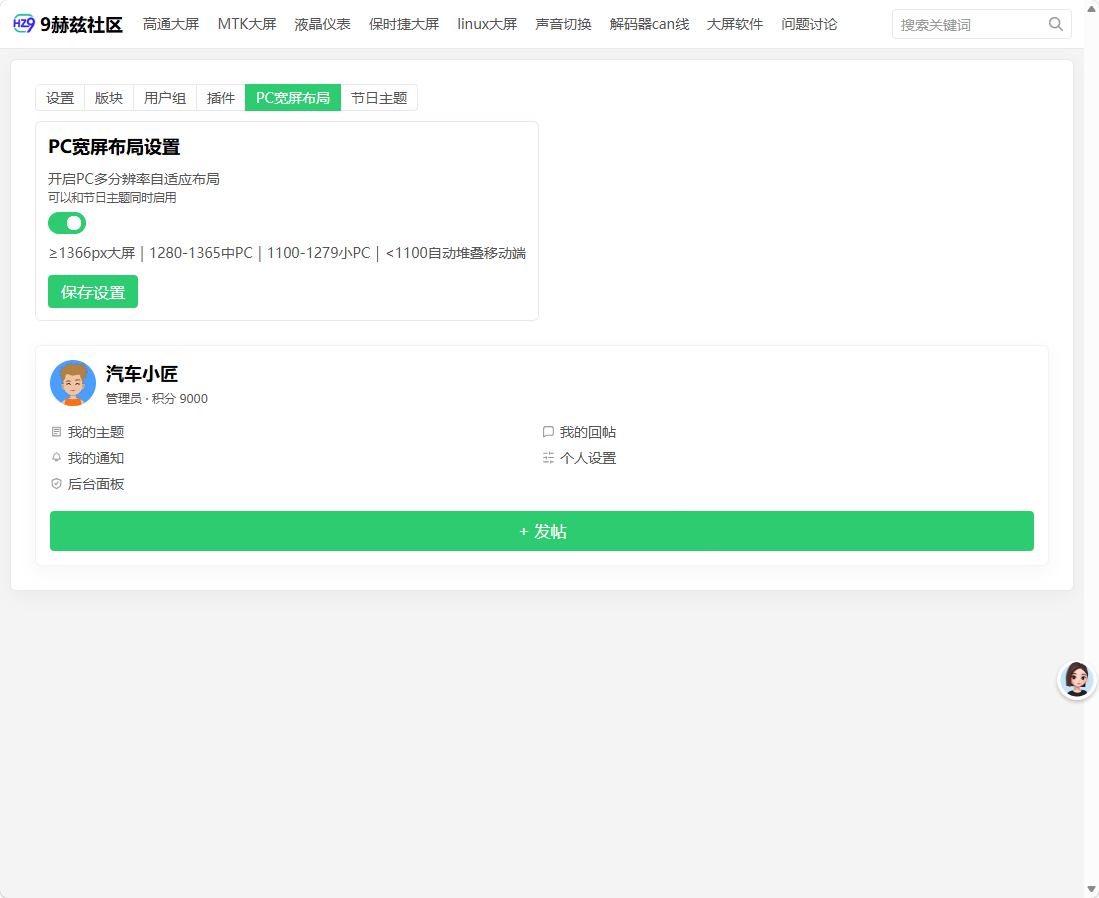Click the 汽车小匠 user avatar
Viewport: 1099px width, 898px height.
click(73, 383)
